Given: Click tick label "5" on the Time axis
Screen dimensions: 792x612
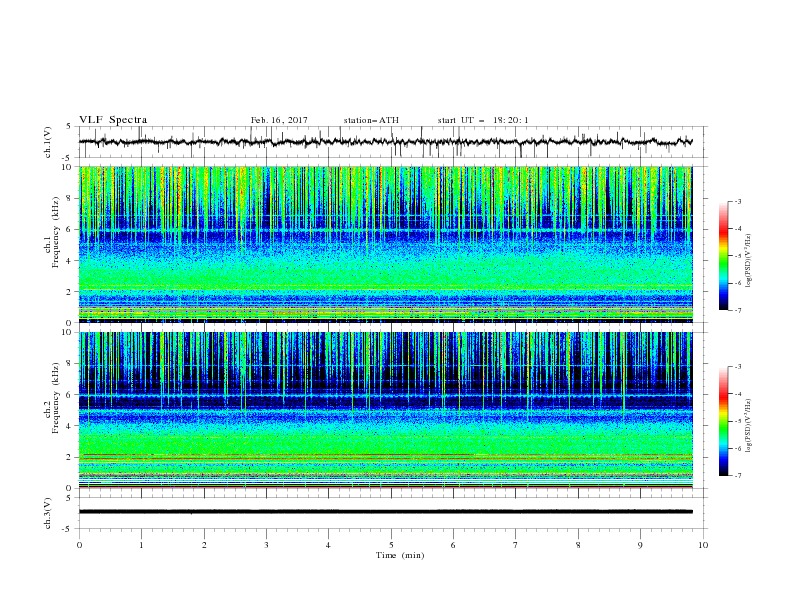Looking at the screenshot, I should 391,545.
